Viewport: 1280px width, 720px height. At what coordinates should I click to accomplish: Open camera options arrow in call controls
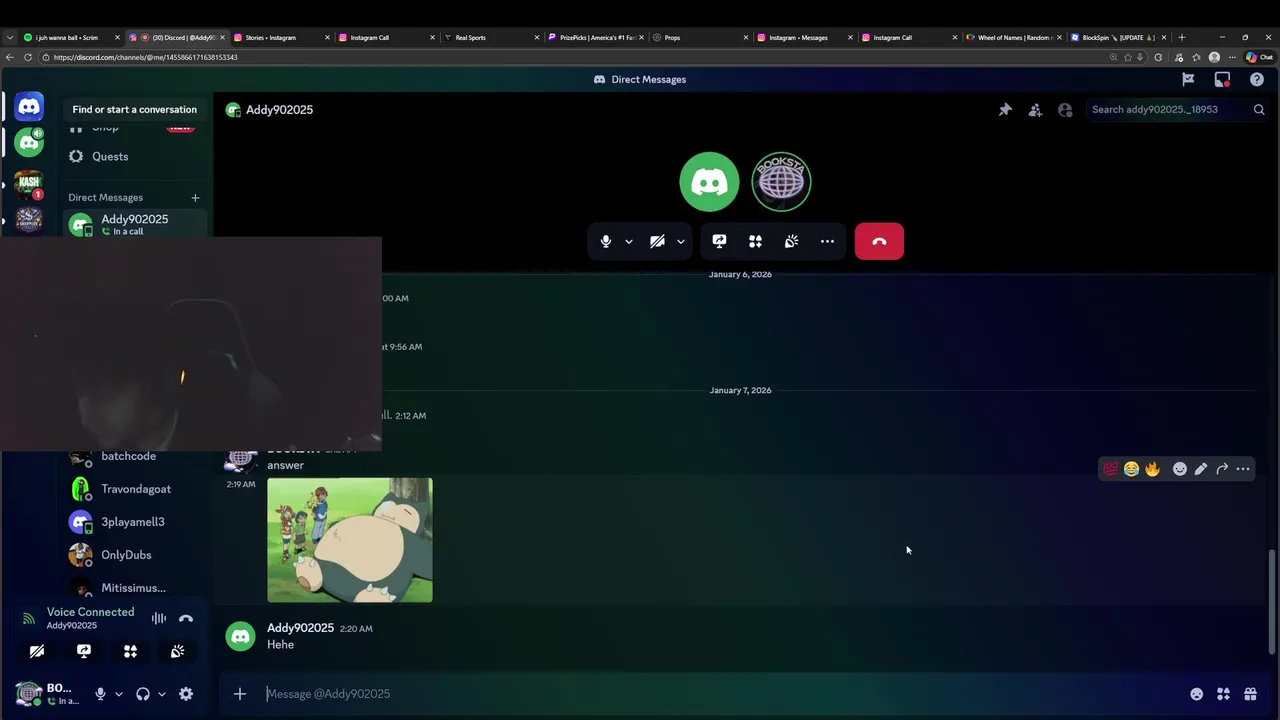(x=681, y=241)
